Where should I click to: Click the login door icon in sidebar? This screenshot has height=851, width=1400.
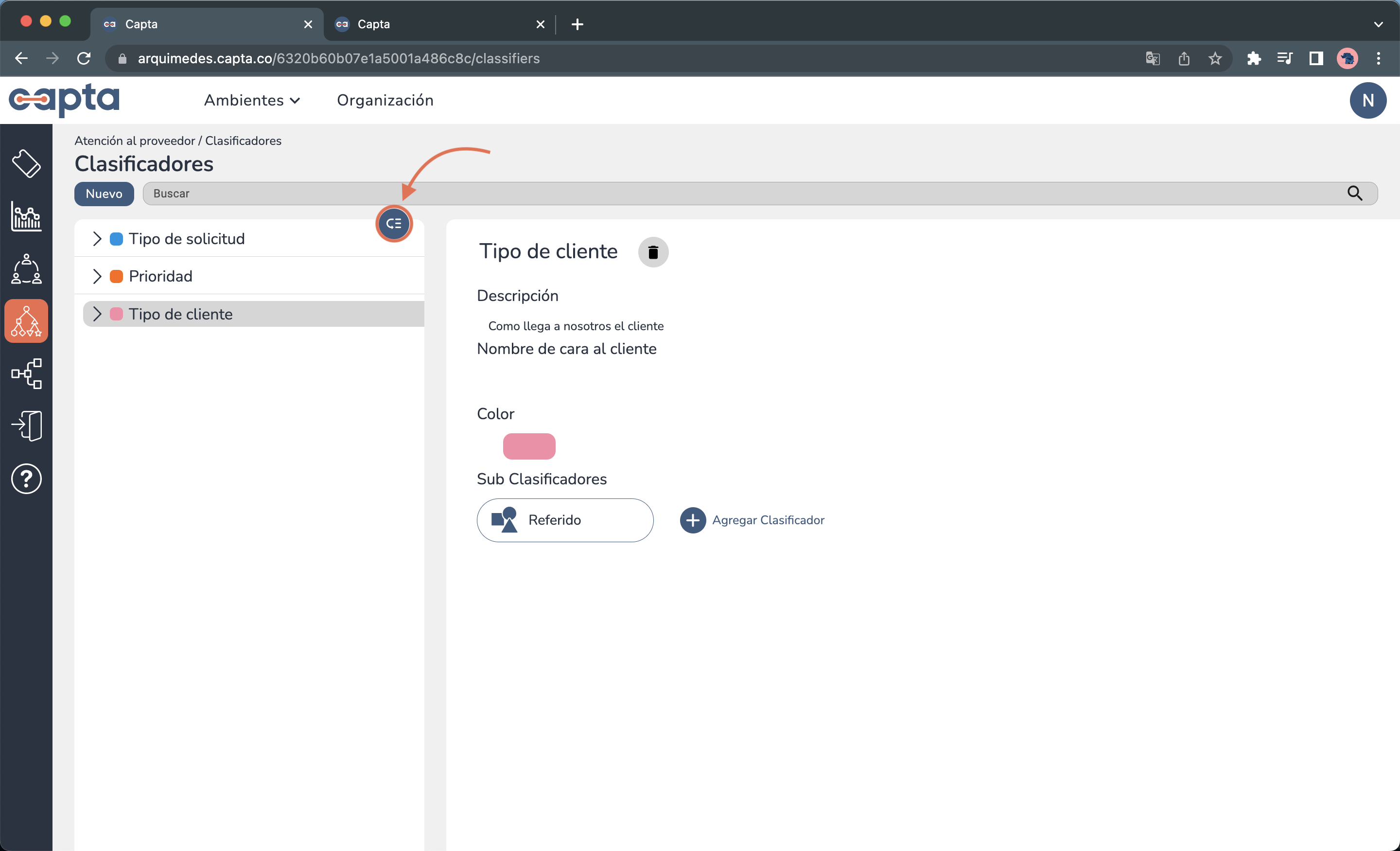tap(26, 426)
